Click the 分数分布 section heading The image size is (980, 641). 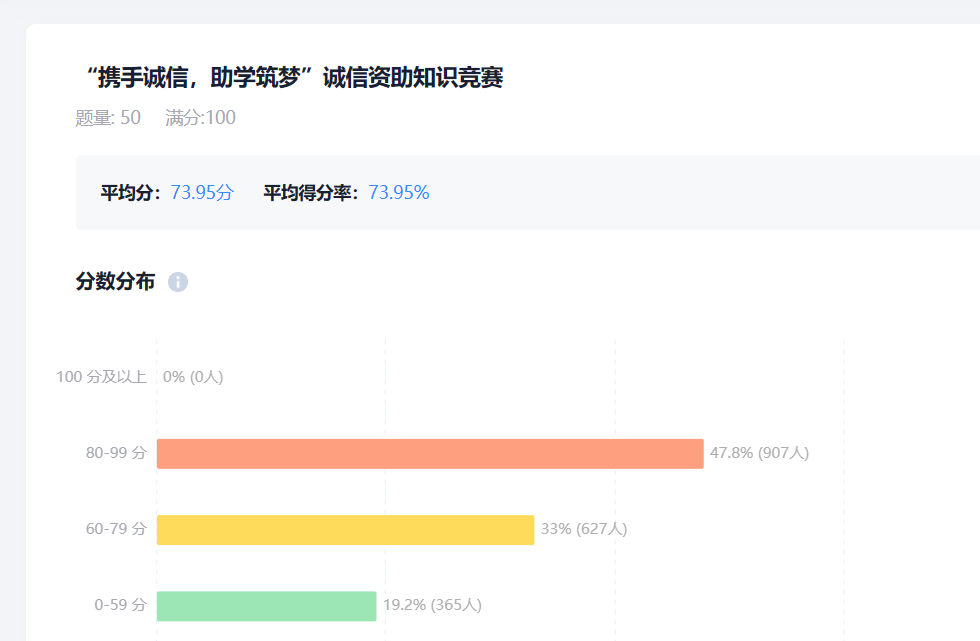(115, 282)
